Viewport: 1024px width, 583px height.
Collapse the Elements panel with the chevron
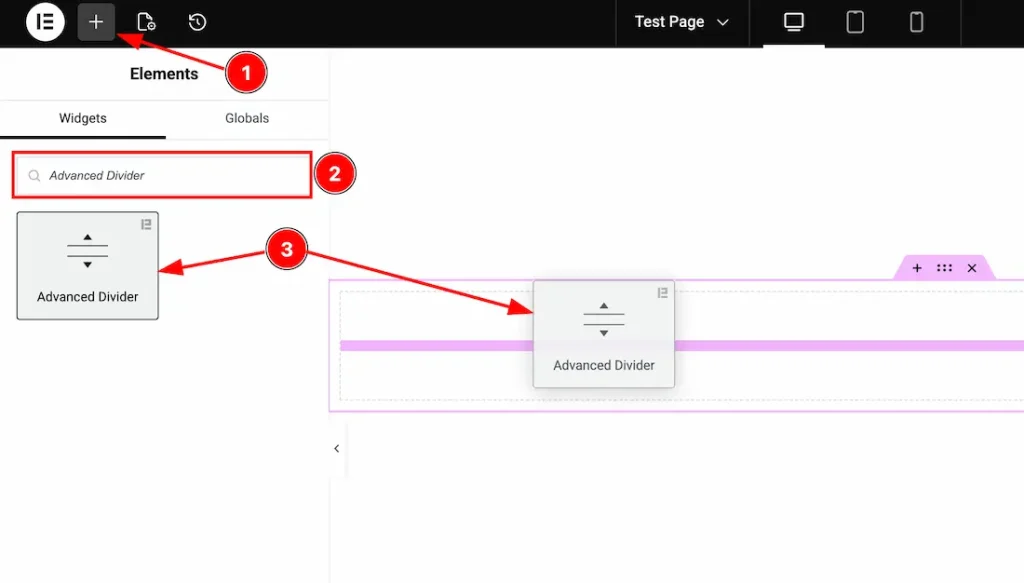click(336, 449)
